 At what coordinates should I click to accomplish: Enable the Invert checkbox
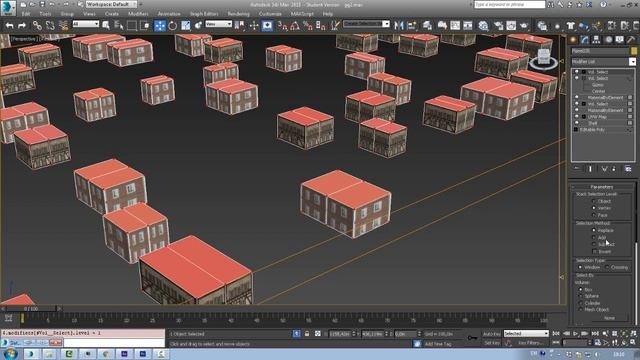click(x=594, y=251)
